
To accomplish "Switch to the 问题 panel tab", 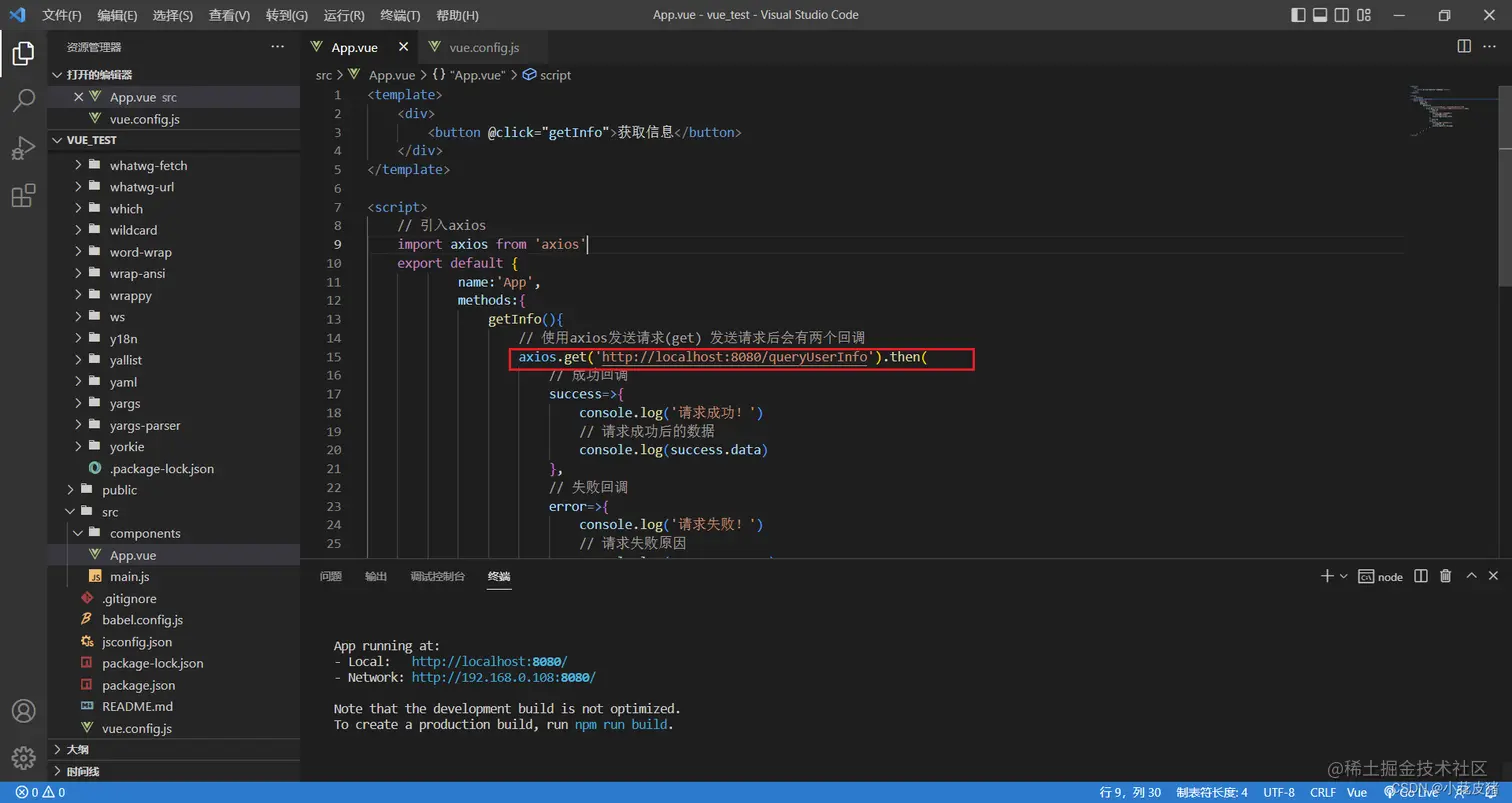I will (x=331, y=576).
